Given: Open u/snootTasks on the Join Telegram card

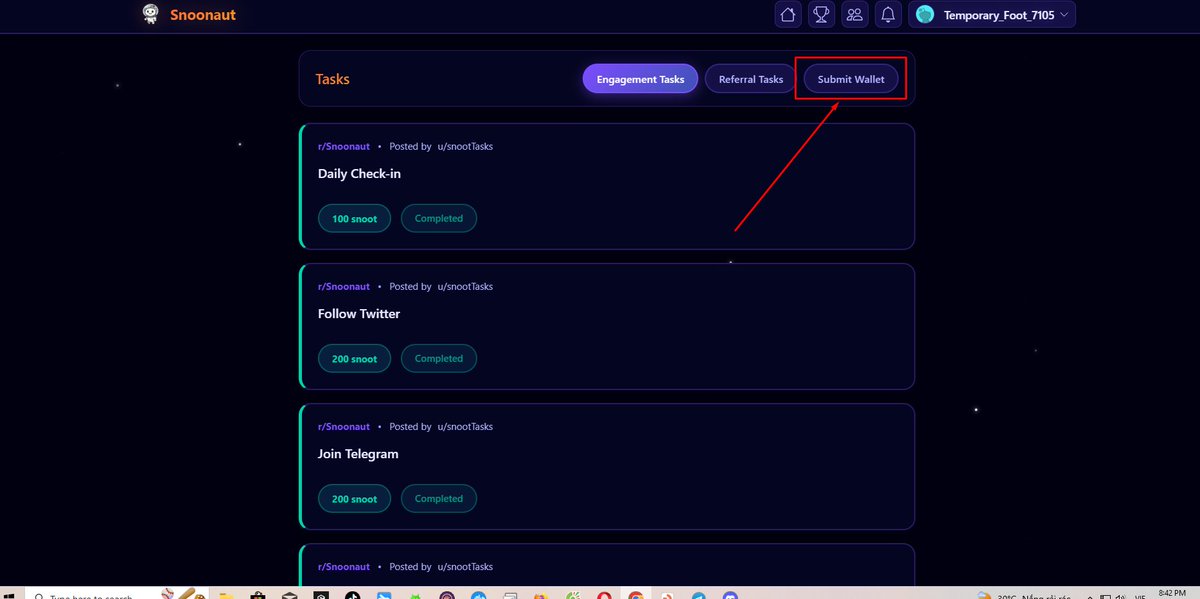Looking at the screenshot, I should point(465,426).
